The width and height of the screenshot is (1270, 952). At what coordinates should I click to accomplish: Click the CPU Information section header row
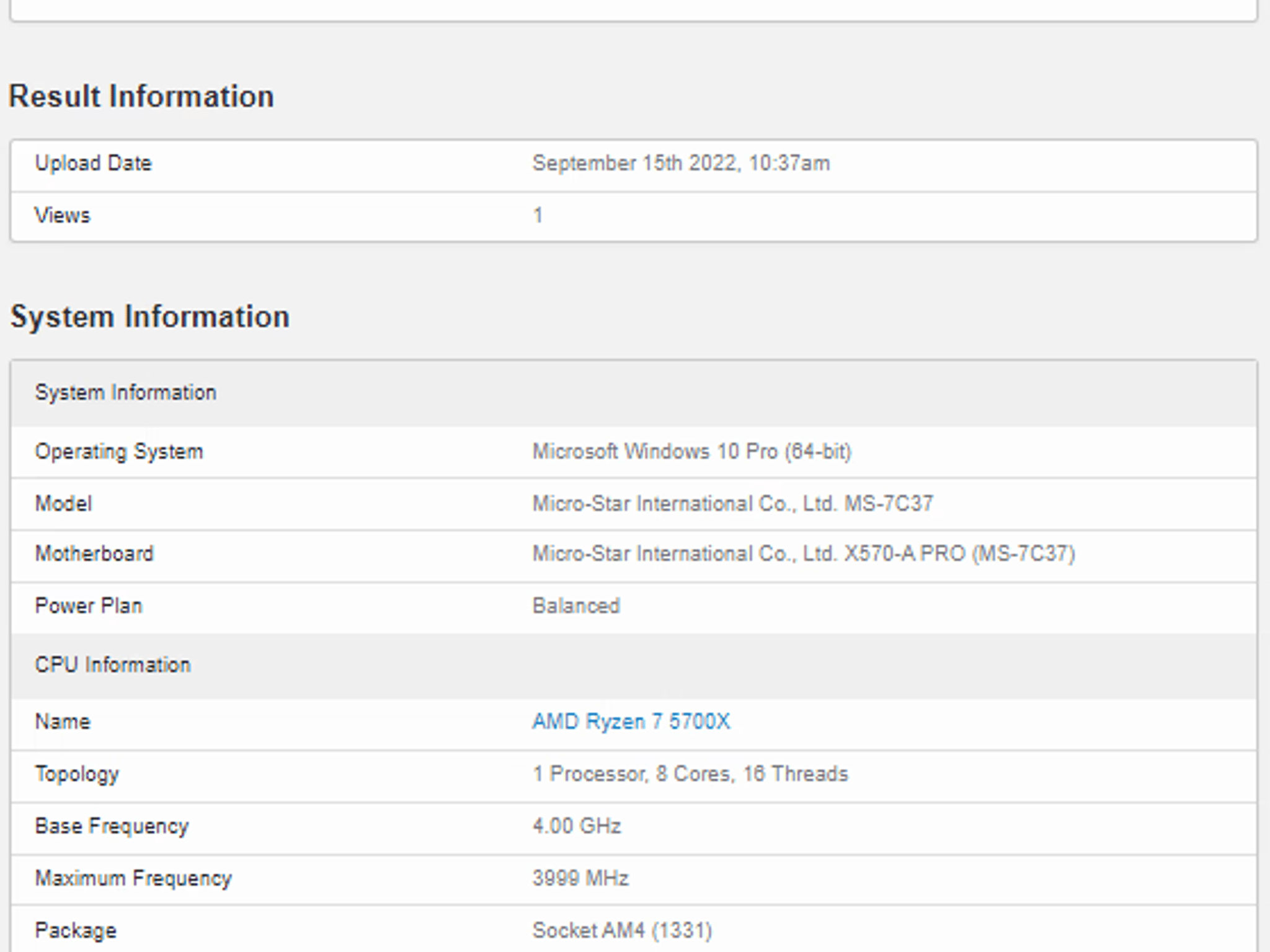pos(634,665)
